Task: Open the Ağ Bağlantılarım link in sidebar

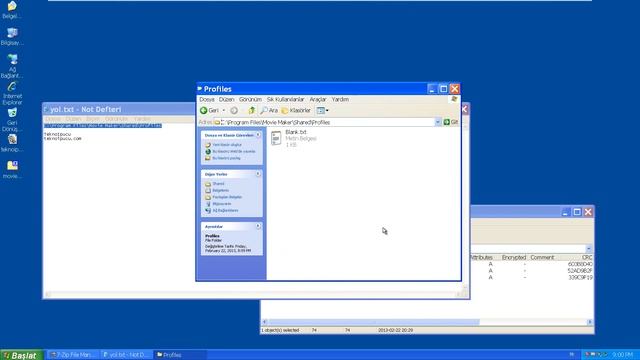Action: (x=225, y=210)
